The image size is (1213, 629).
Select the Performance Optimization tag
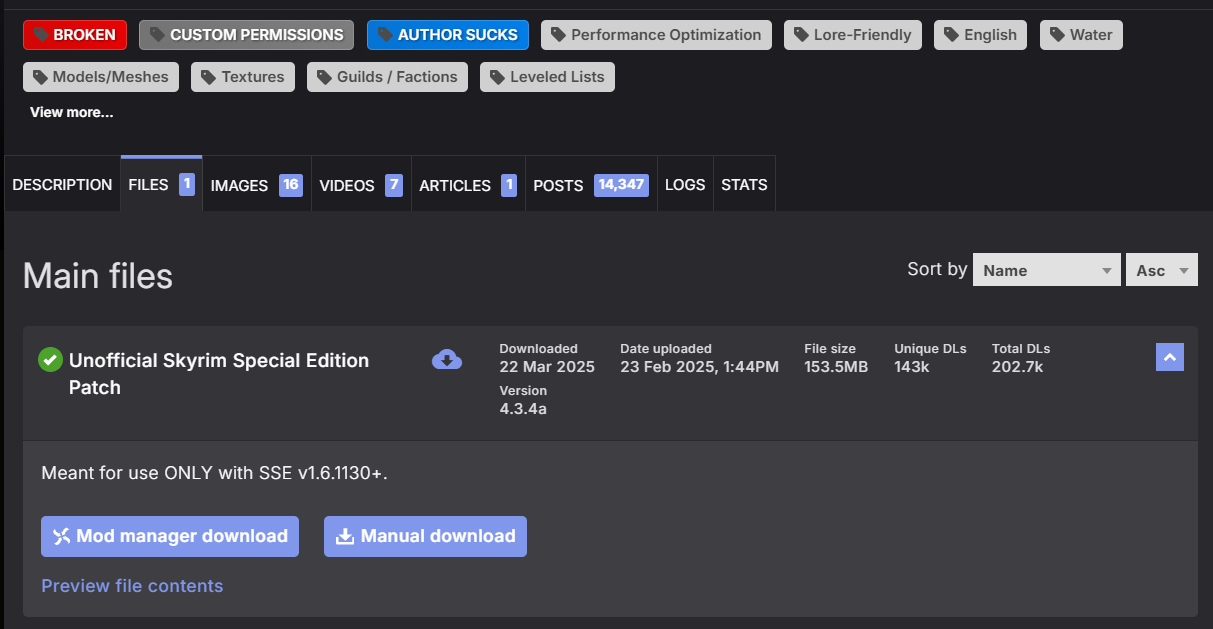(656, 35)
